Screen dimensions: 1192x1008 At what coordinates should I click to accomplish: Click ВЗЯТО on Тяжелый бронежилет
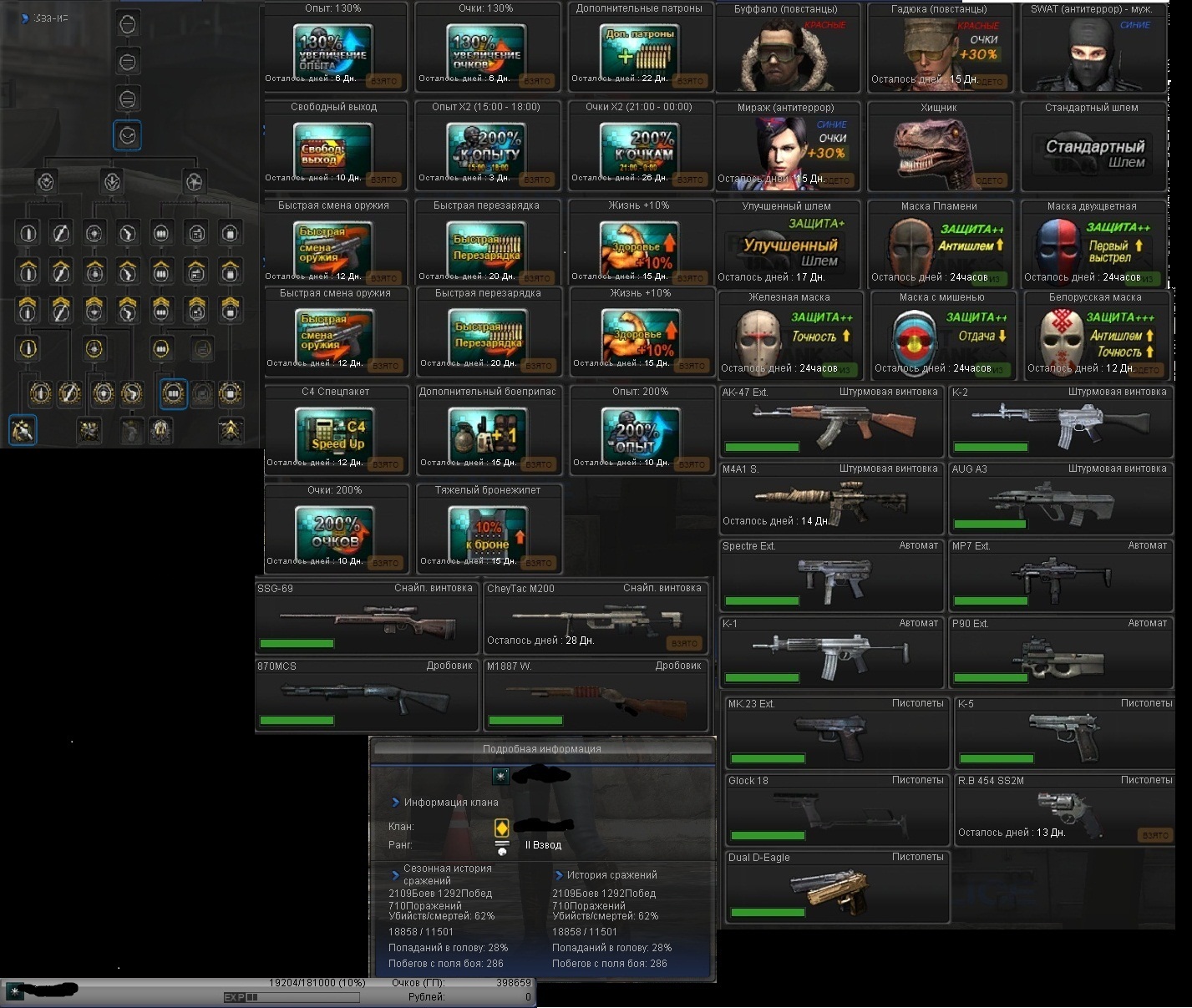(x=539, y=563)
